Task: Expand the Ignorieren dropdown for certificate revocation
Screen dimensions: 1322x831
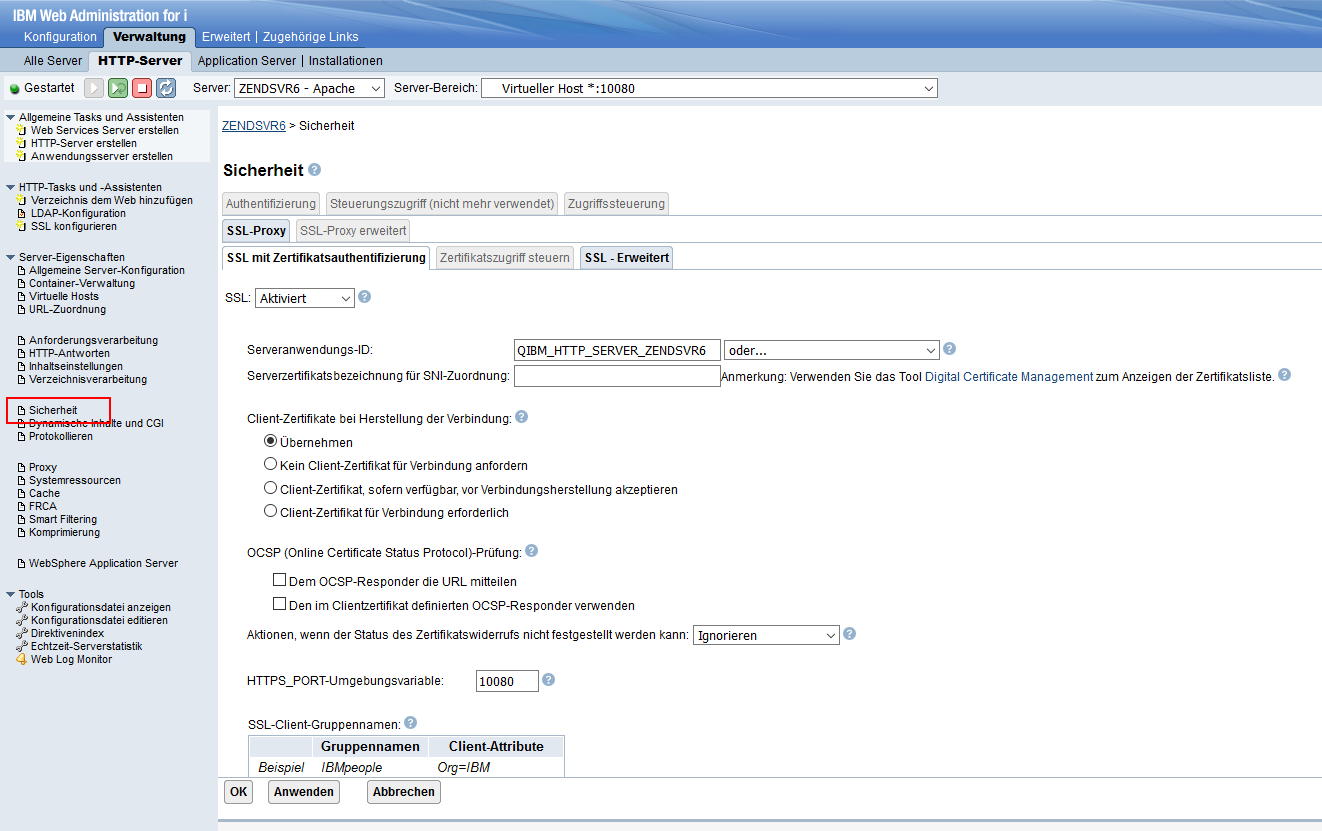Action: 766,635
